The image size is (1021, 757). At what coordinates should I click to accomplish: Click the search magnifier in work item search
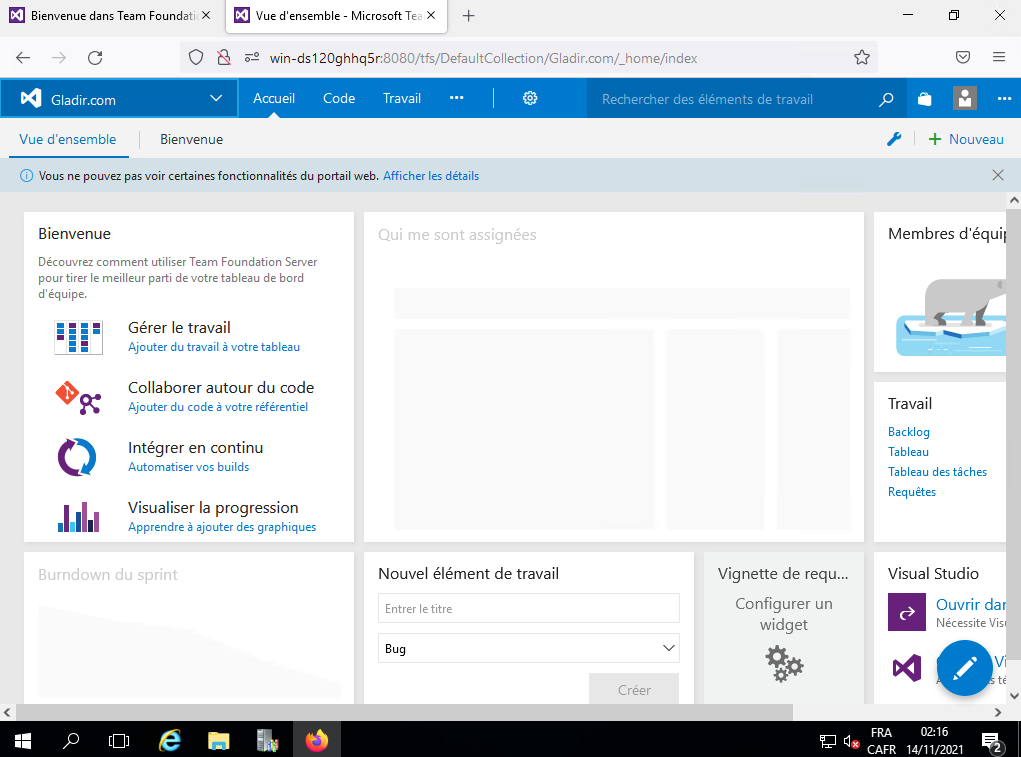886,100
